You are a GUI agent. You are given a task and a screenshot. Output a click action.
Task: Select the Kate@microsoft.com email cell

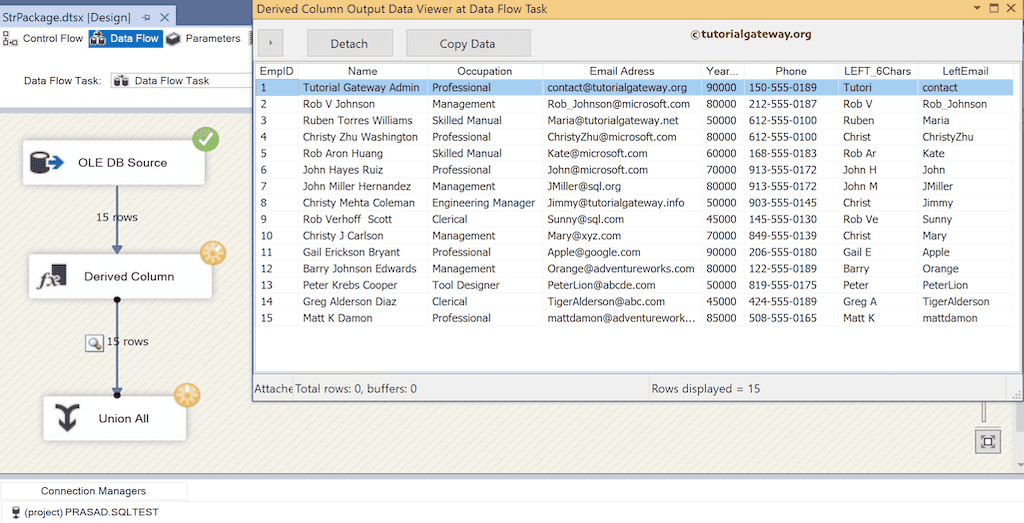622,153
